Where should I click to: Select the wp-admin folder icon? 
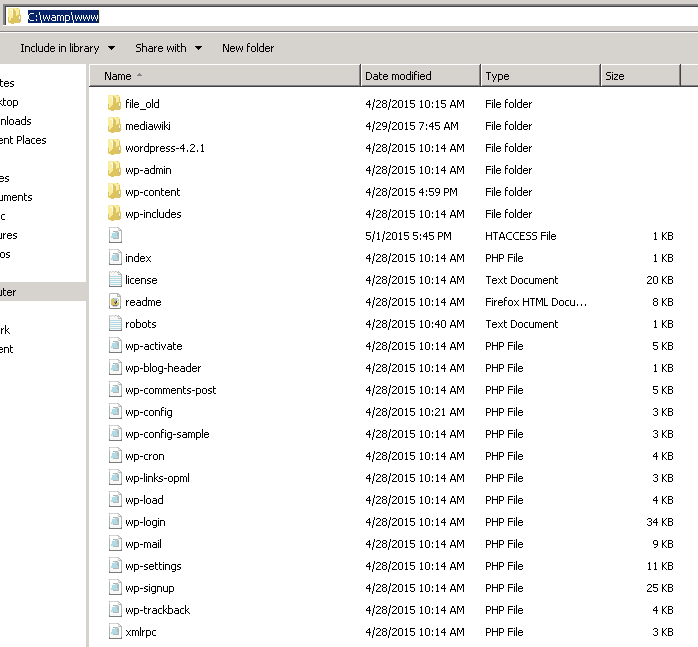[x=114, y=169]
